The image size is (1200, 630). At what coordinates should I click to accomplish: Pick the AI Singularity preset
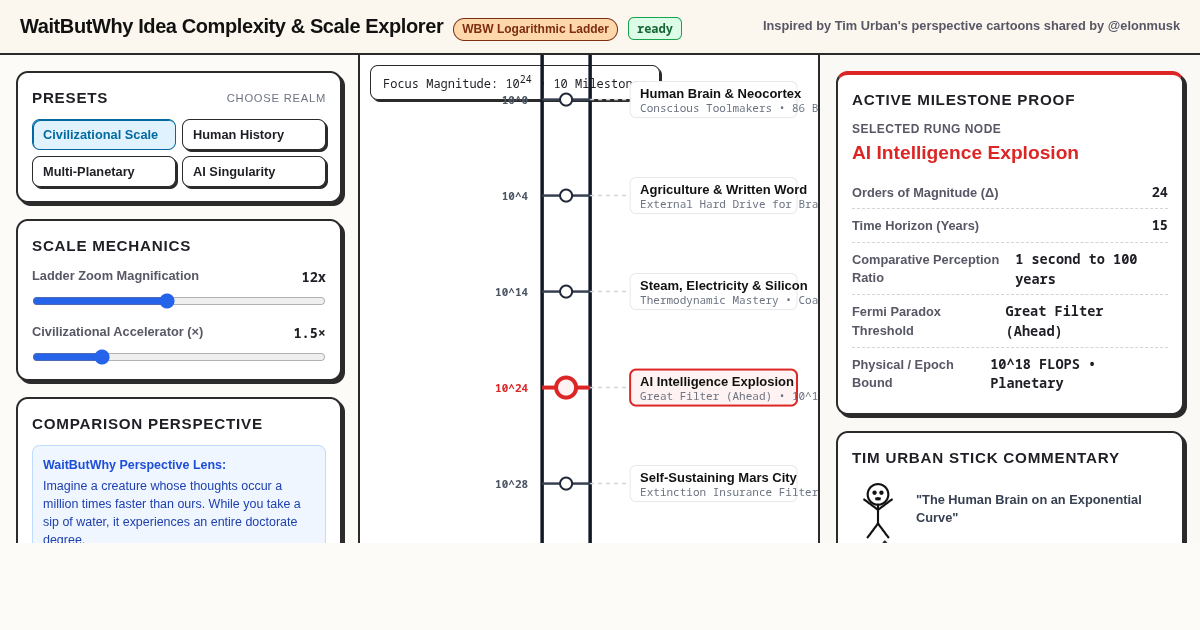click(x=254, y=172)
